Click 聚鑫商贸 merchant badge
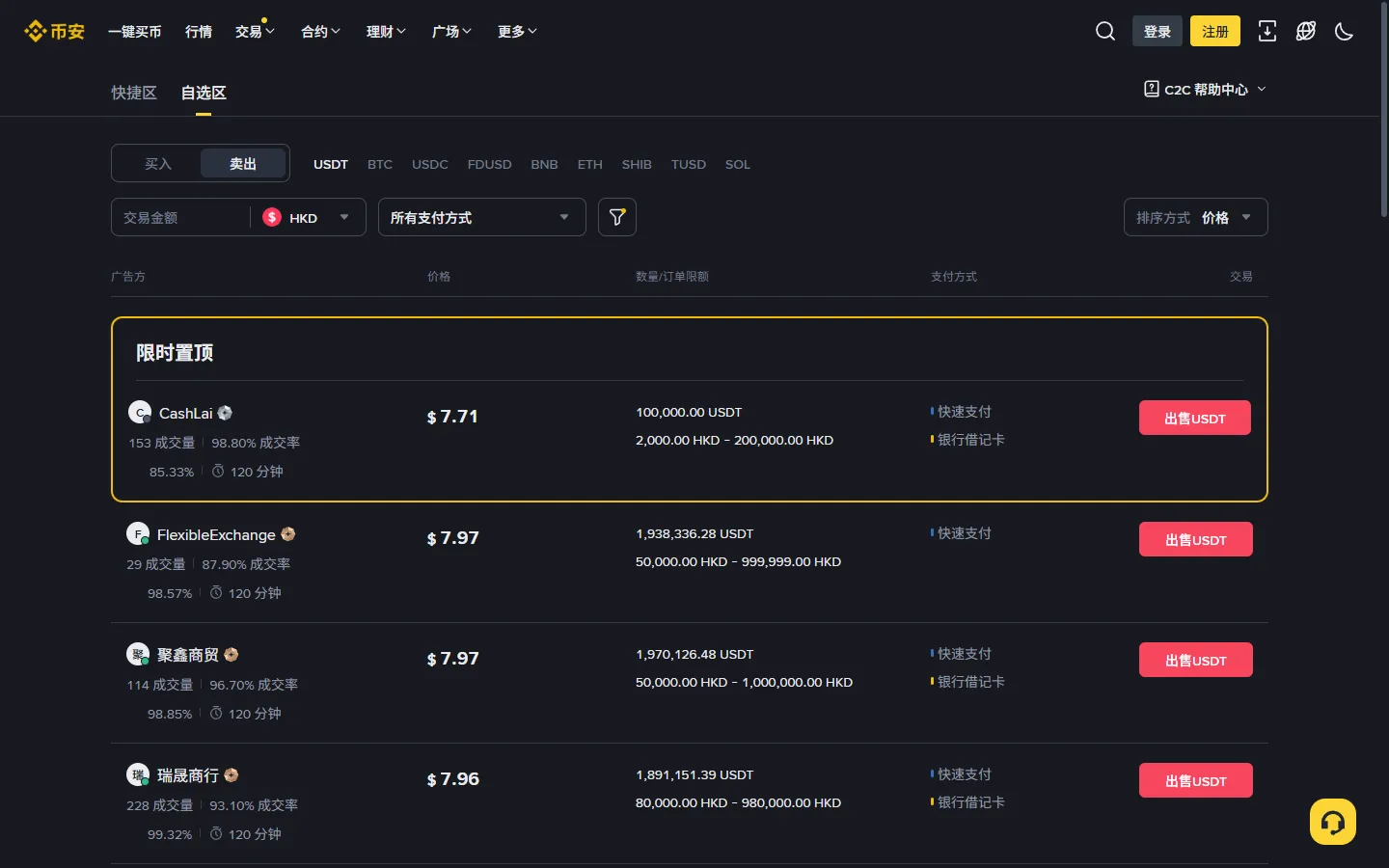 click(x=231, y=655)
